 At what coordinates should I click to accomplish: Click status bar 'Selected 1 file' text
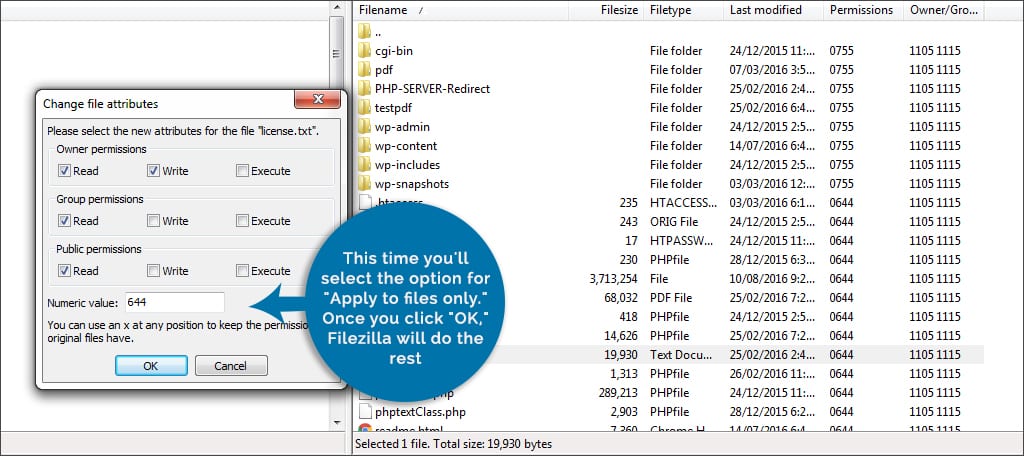[x=453, y=444]
